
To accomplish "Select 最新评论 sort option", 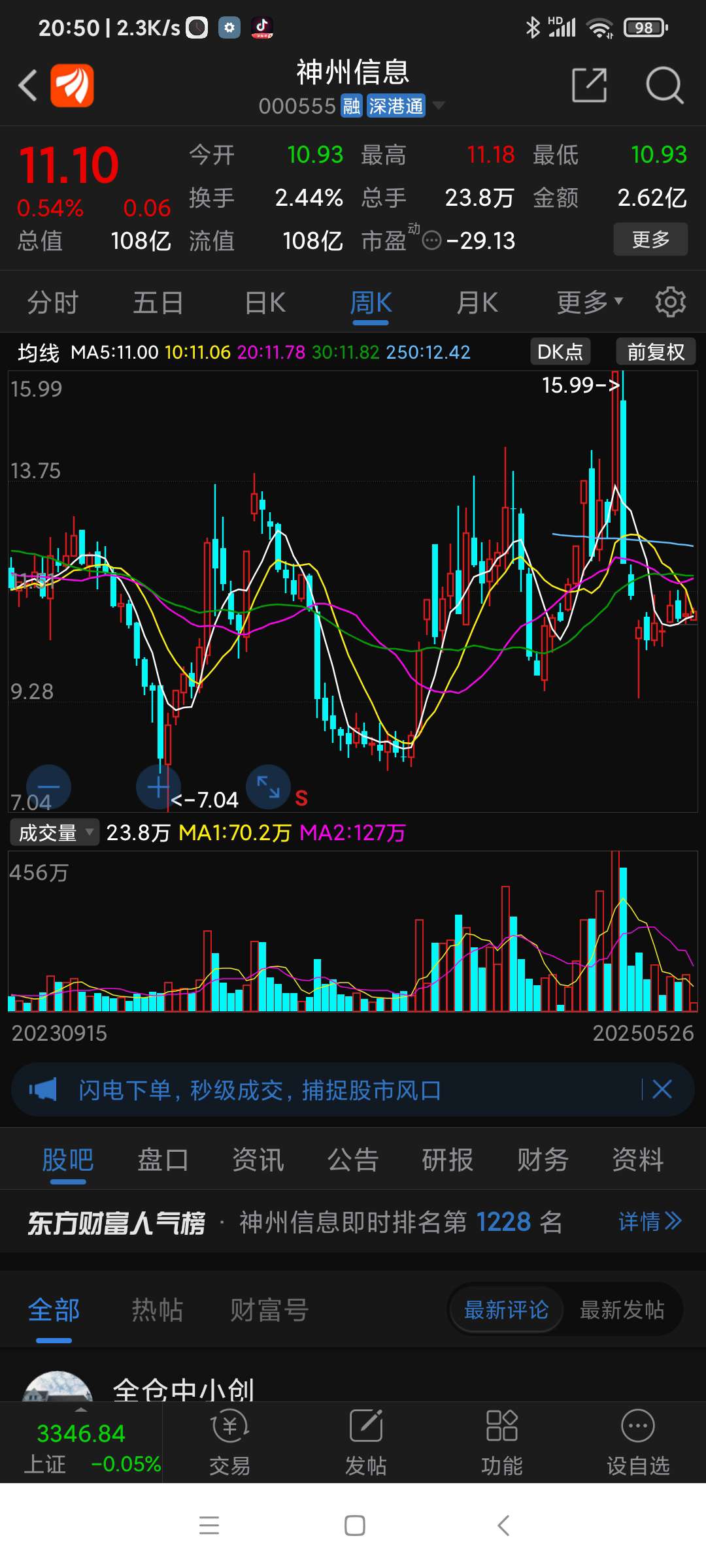I will pyautogui.click(x=506, y=1309).
